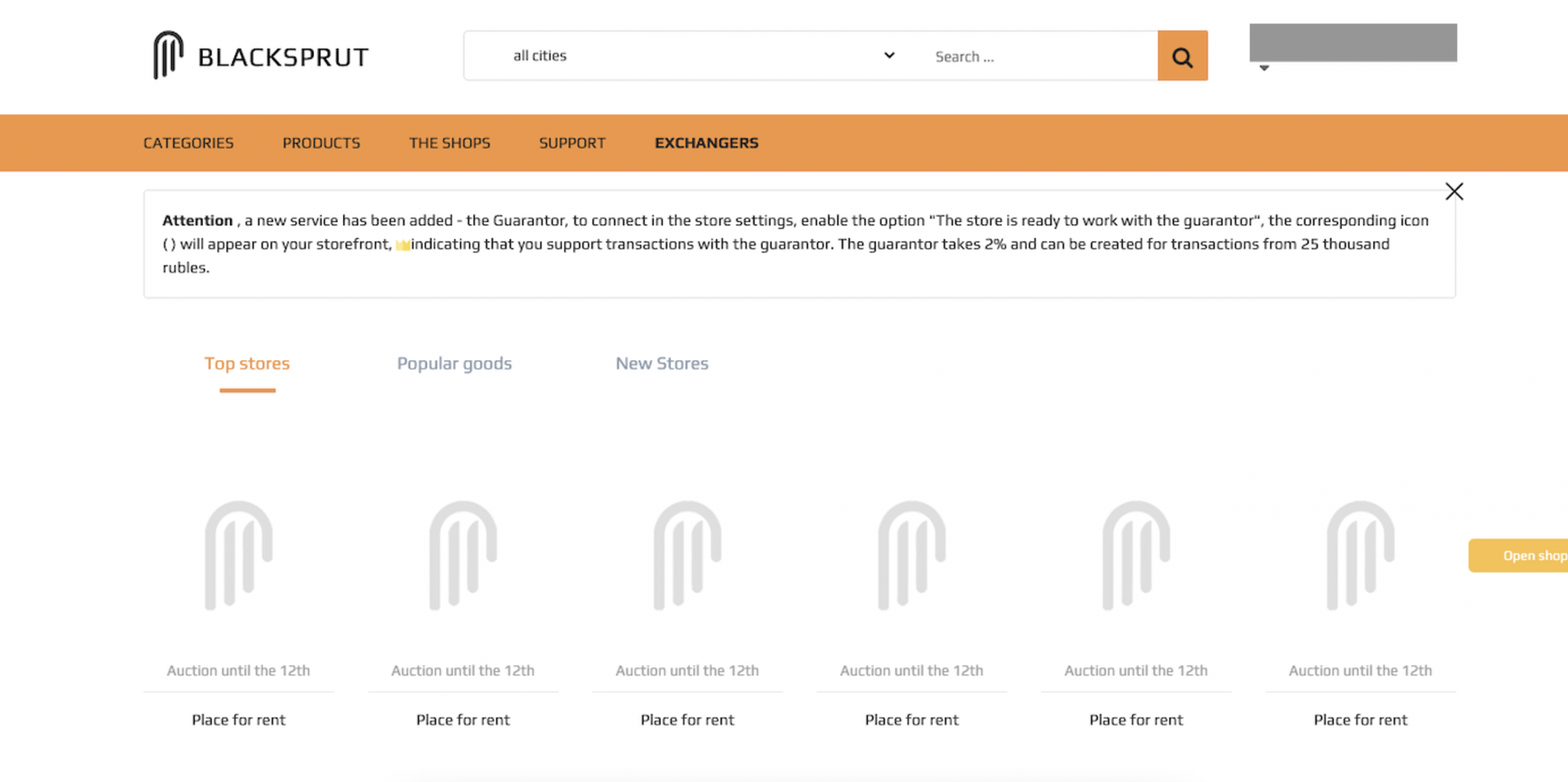Select the Top stores tab
This screenshot has width=1568, height=782.
[247, 363]
